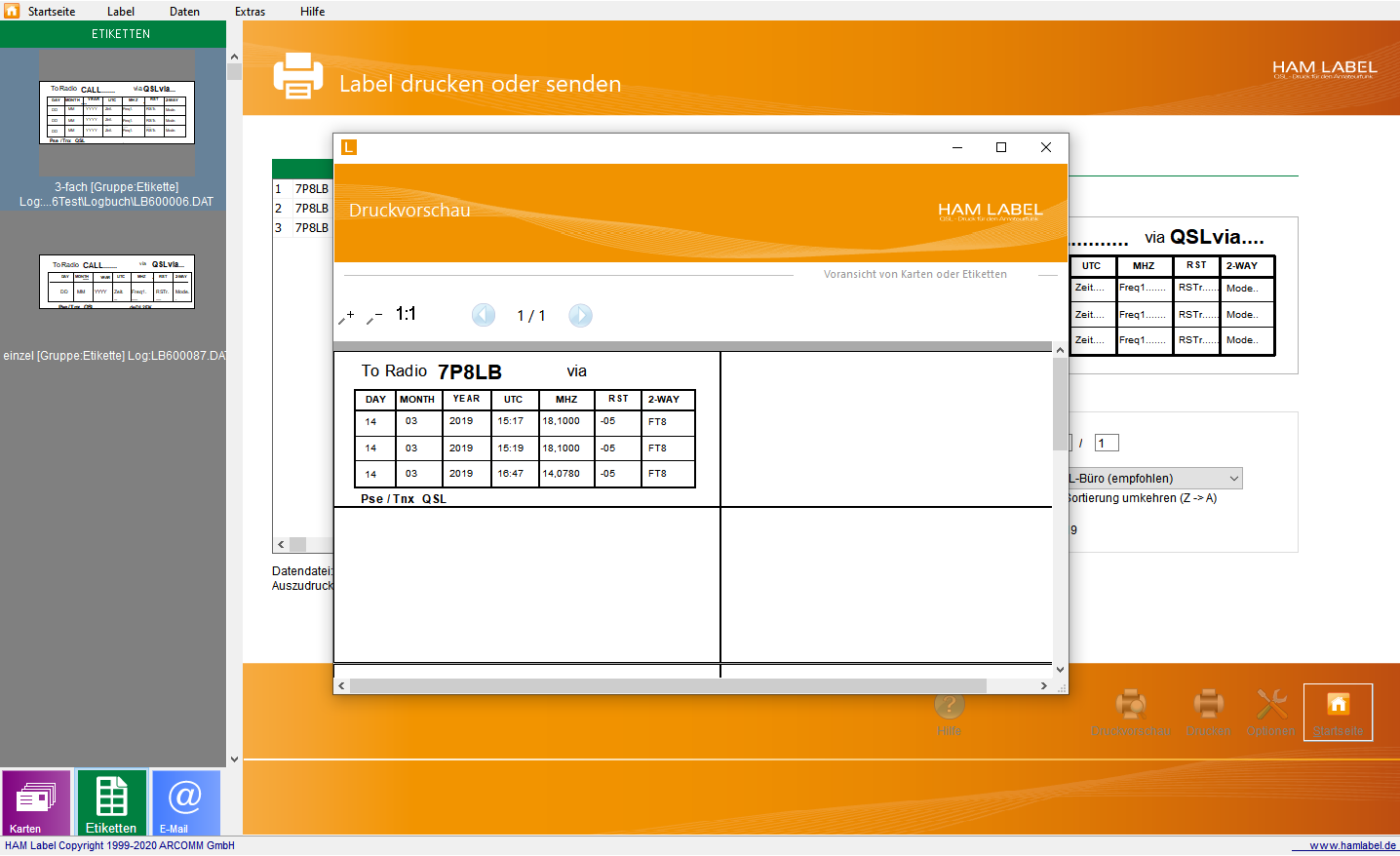Click the printer icon in header
The height and width of the screenshot is (856, 1400).
pos(297,76)
